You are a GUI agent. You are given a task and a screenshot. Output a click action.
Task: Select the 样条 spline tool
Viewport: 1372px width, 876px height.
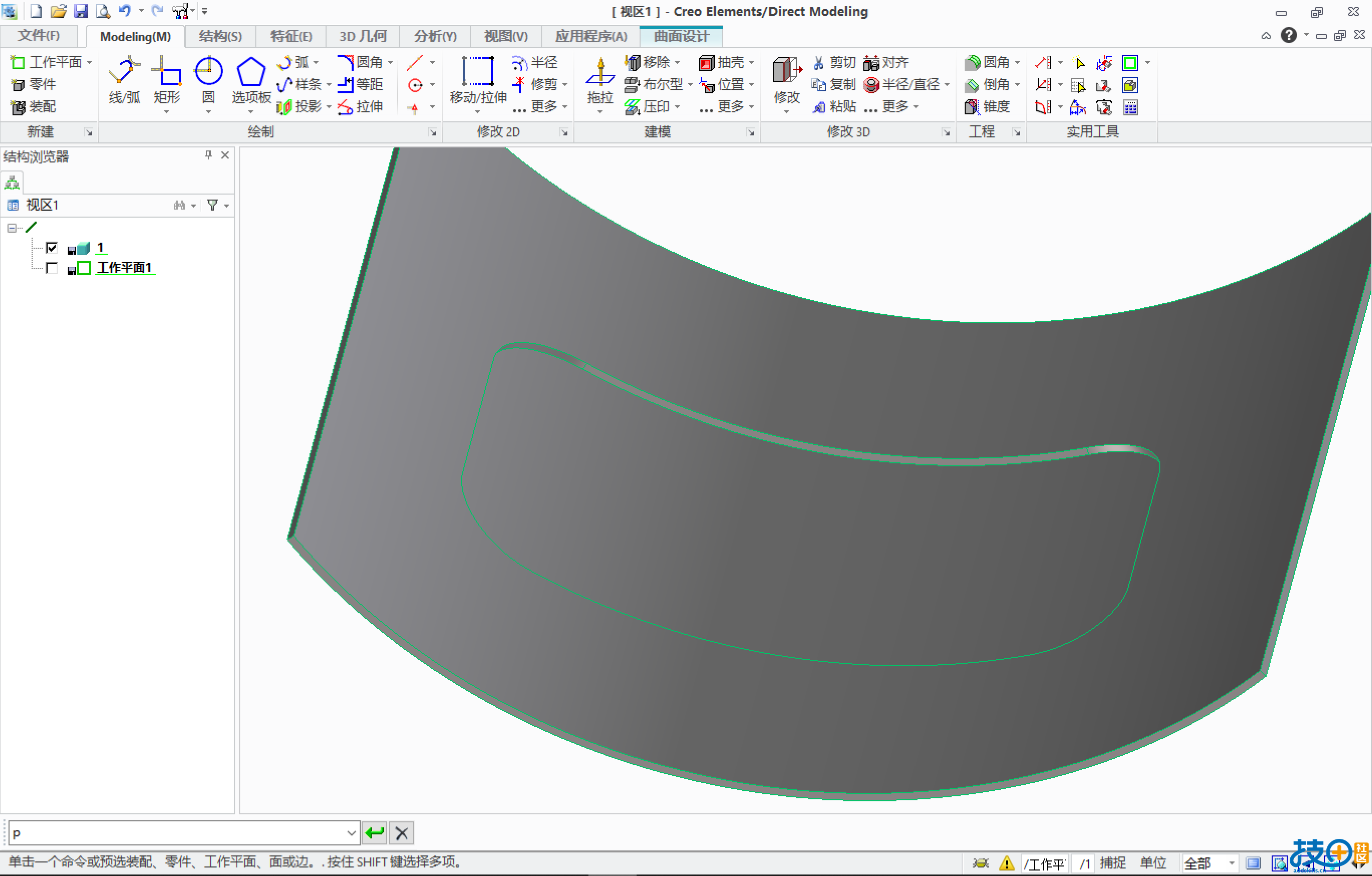[299, 85]
